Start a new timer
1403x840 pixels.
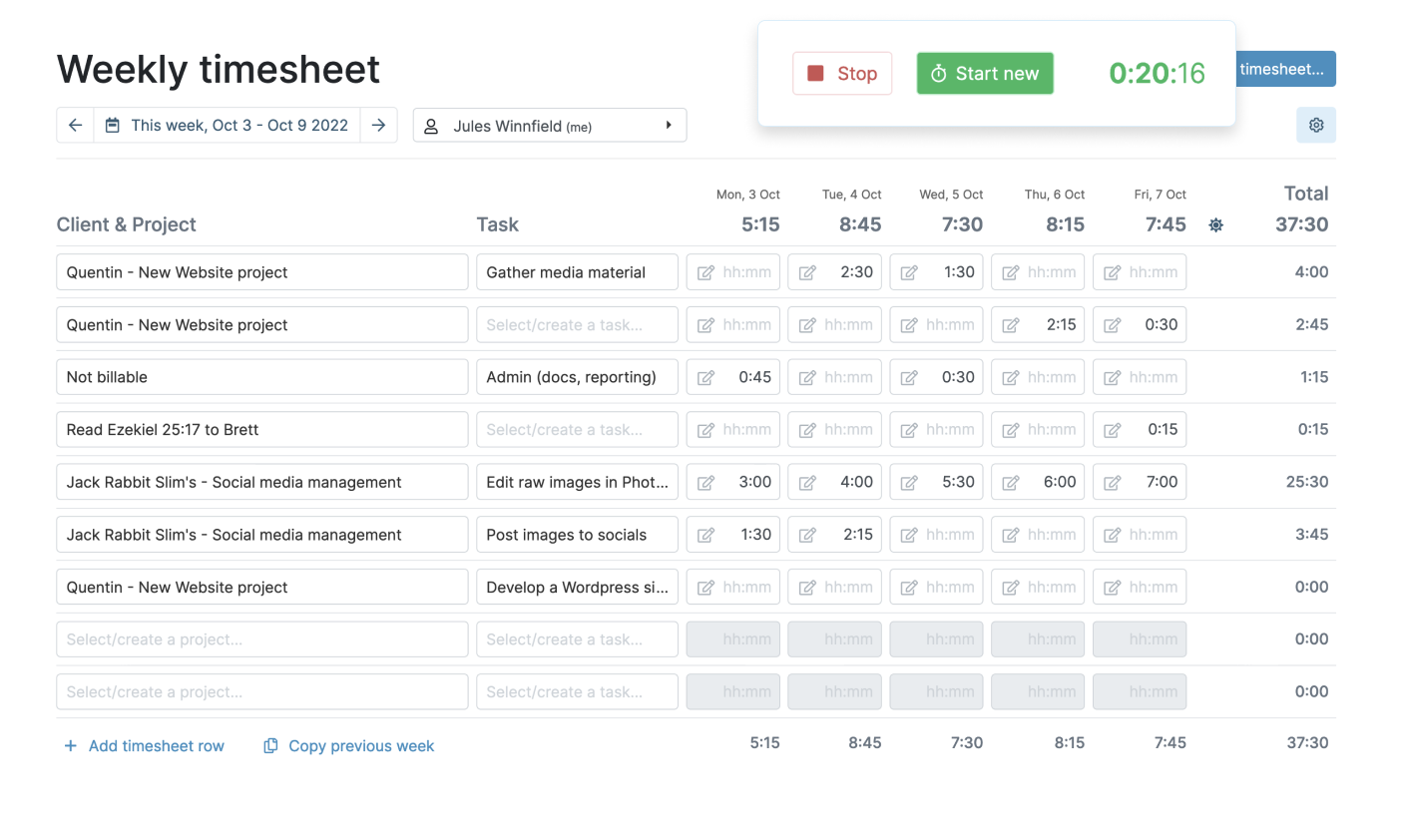click(x=985, y=73)
